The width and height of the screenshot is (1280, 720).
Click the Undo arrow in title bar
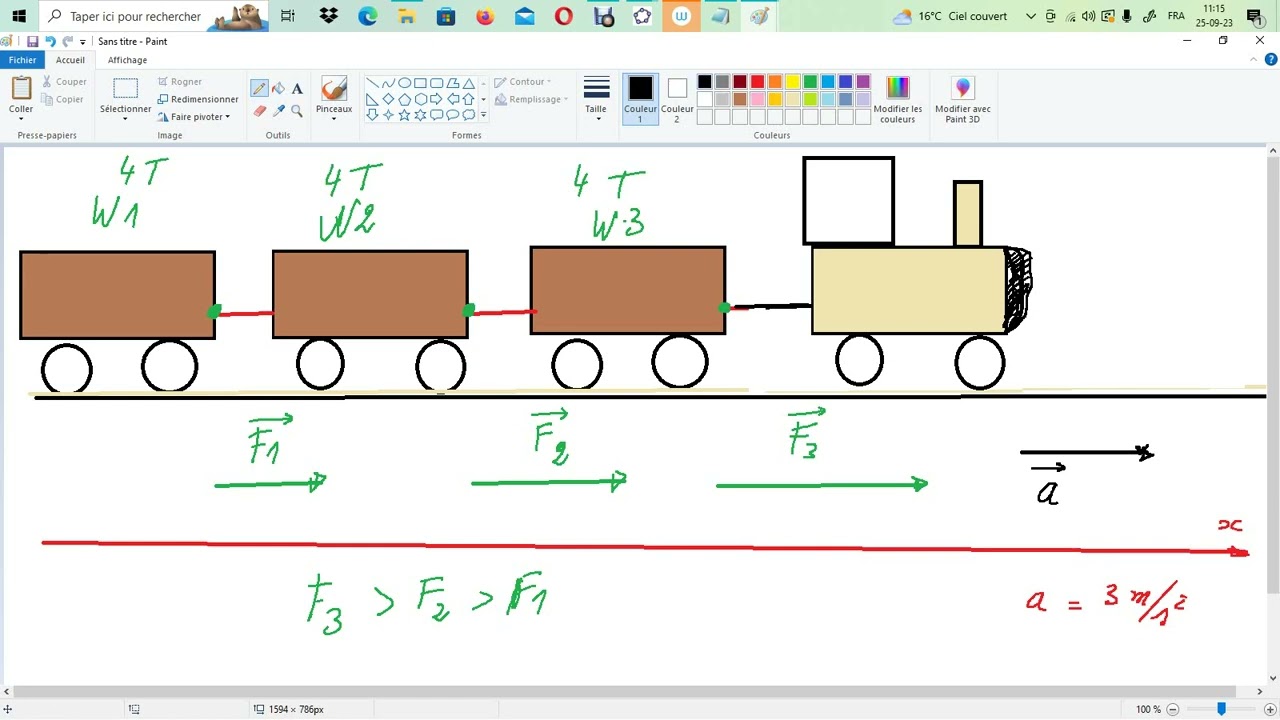(50, 41)
